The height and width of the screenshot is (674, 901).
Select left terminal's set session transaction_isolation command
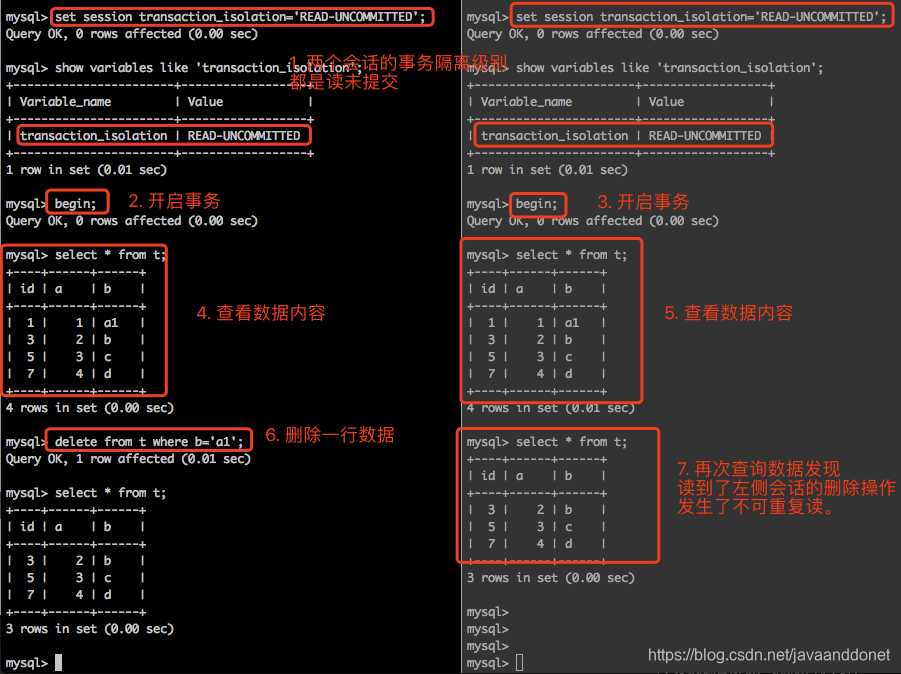(240, 17)
